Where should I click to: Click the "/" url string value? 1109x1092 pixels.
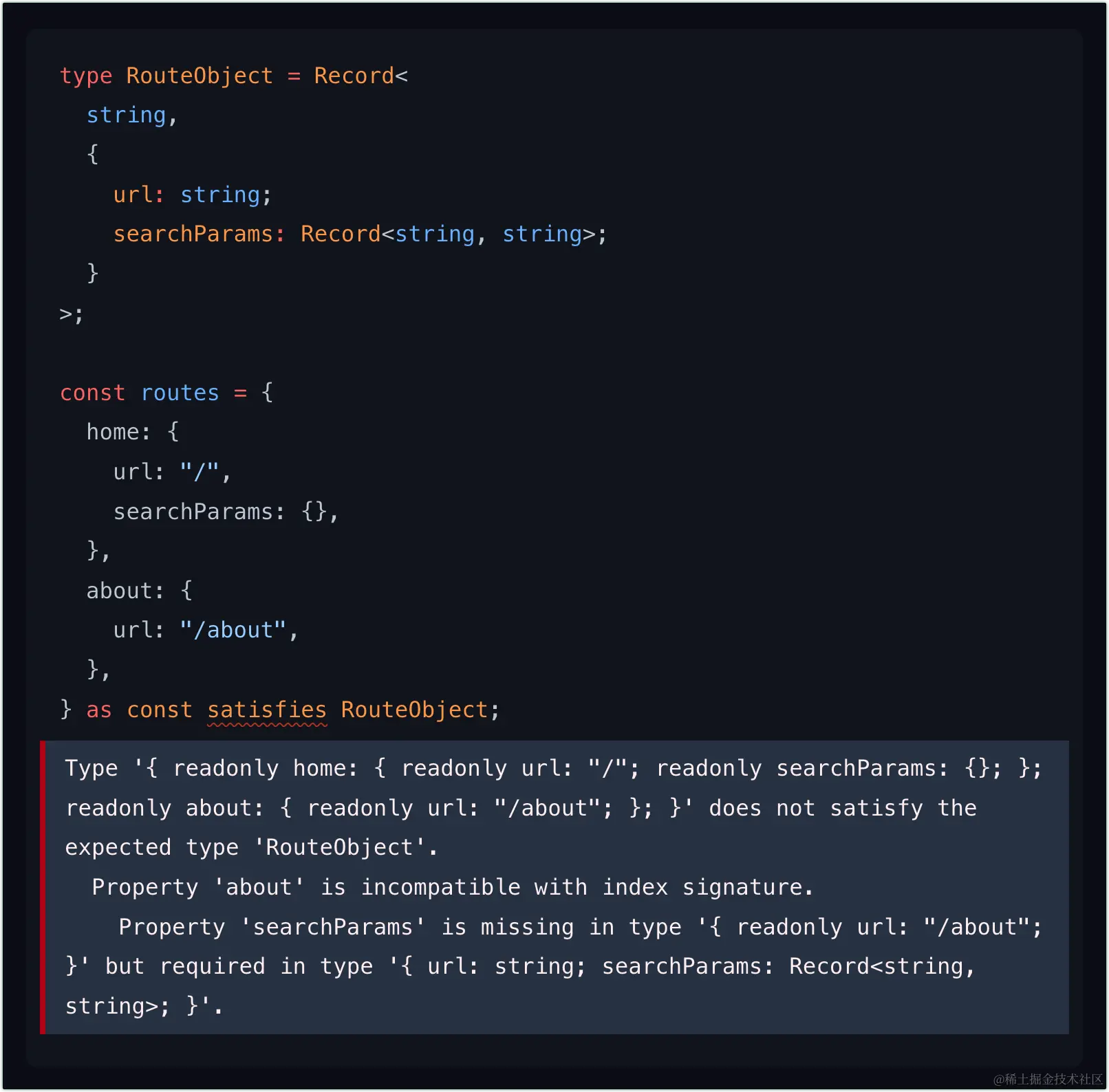click(x=200, y=472)
